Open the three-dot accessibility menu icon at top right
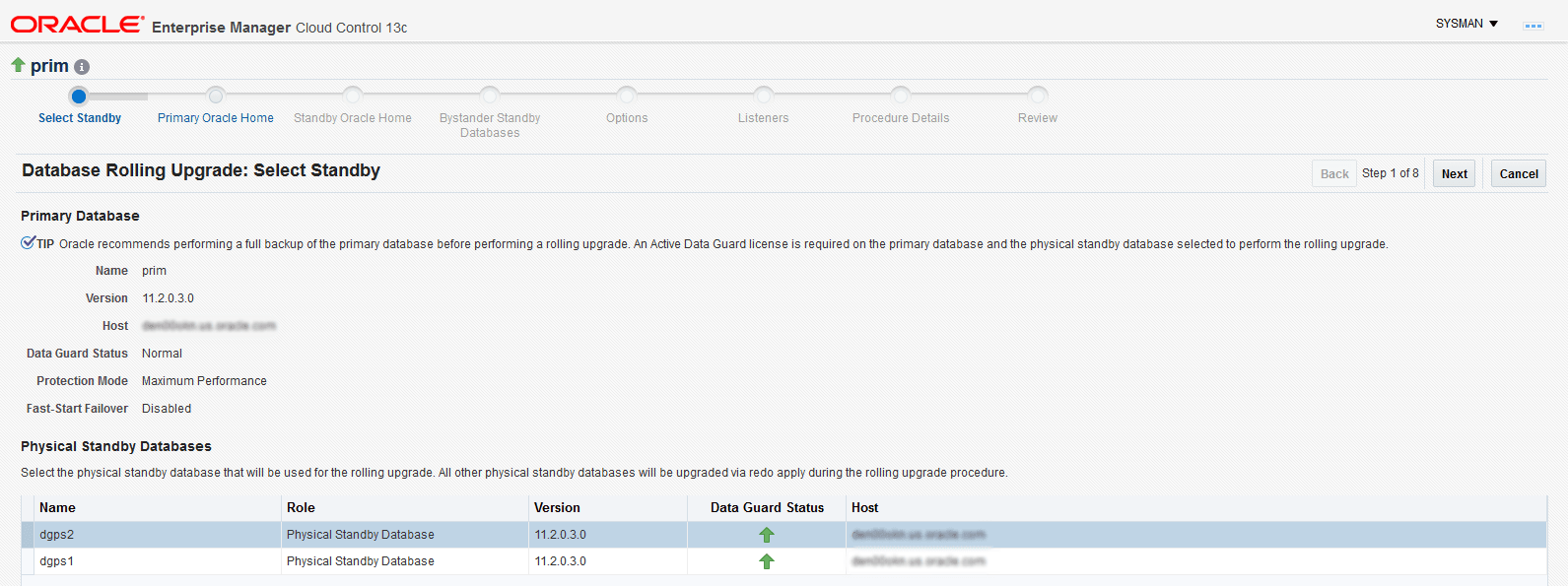This screenshot has width=1568, height=586. click(1534, 26)
